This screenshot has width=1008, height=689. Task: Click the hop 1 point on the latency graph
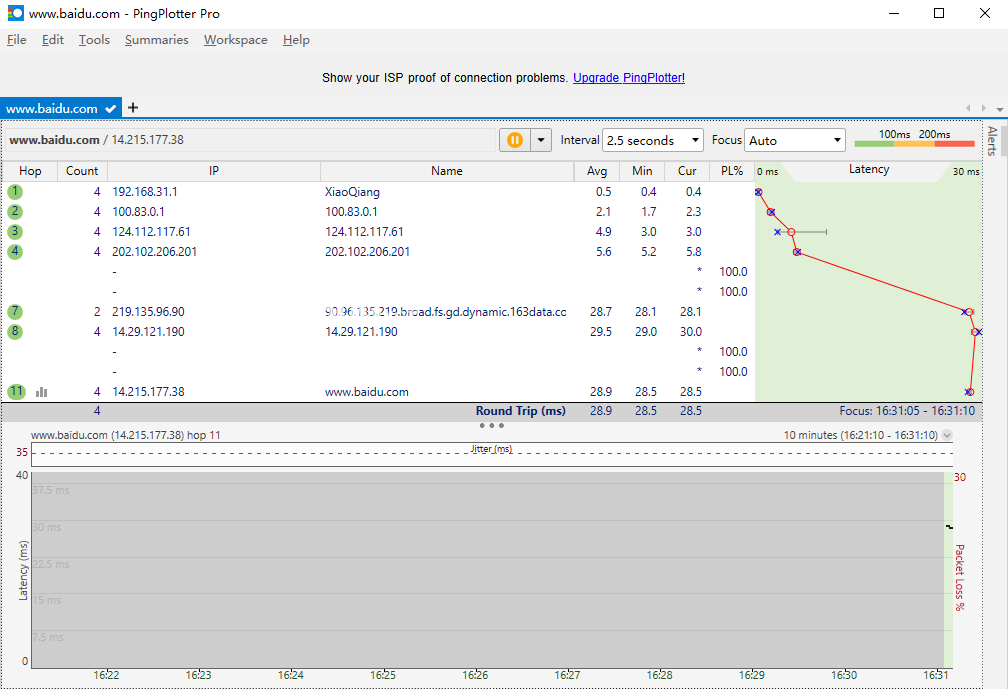pyautogui.click(x=759, y=192)
